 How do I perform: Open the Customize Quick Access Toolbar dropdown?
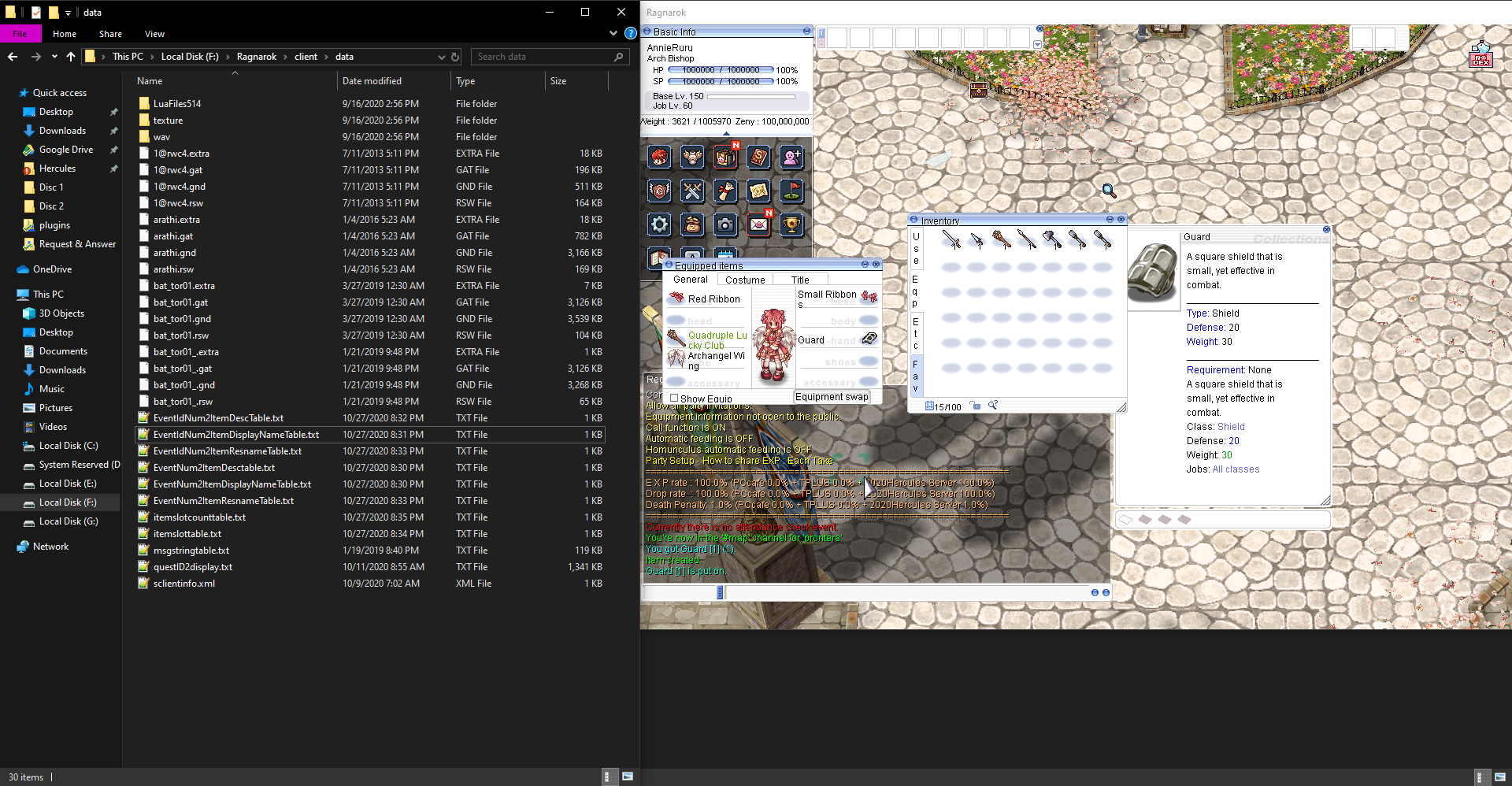(68, 13)
